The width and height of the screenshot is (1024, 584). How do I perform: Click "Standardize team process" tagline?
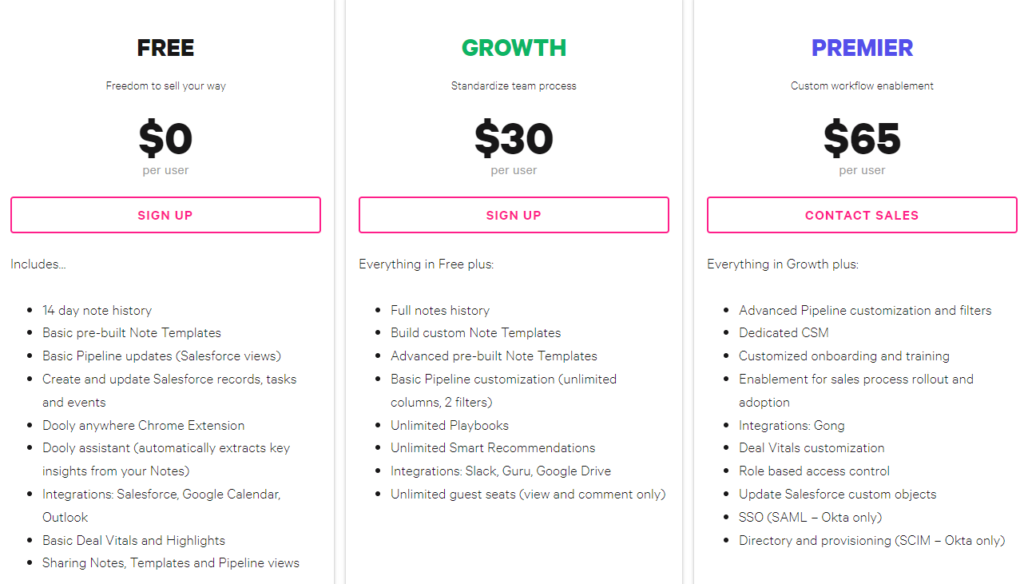[513, 86]
